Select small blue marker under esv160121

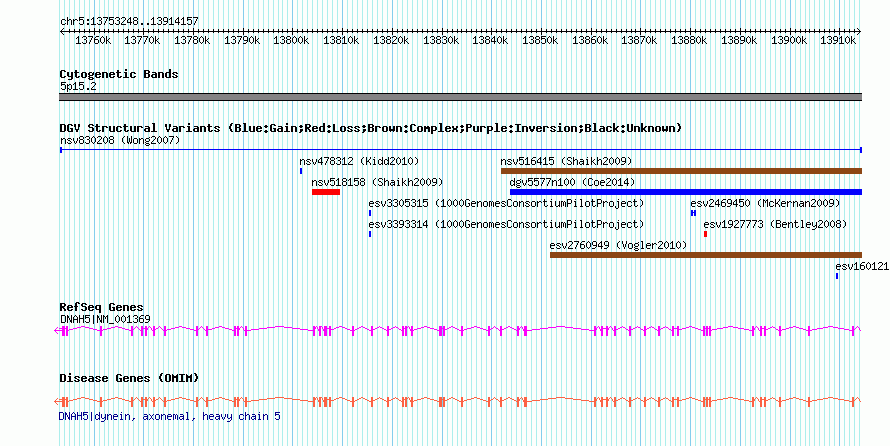click(x=837, y=276)
